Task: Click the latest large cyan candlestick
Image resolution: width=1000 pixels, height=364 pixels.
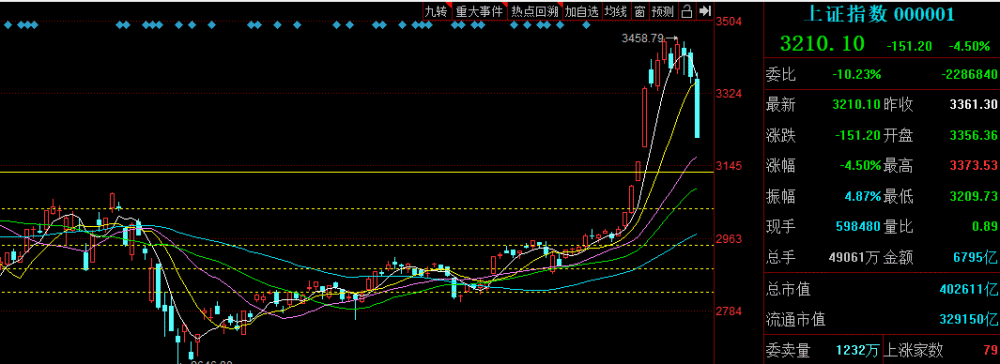Action: click(697, 108)
